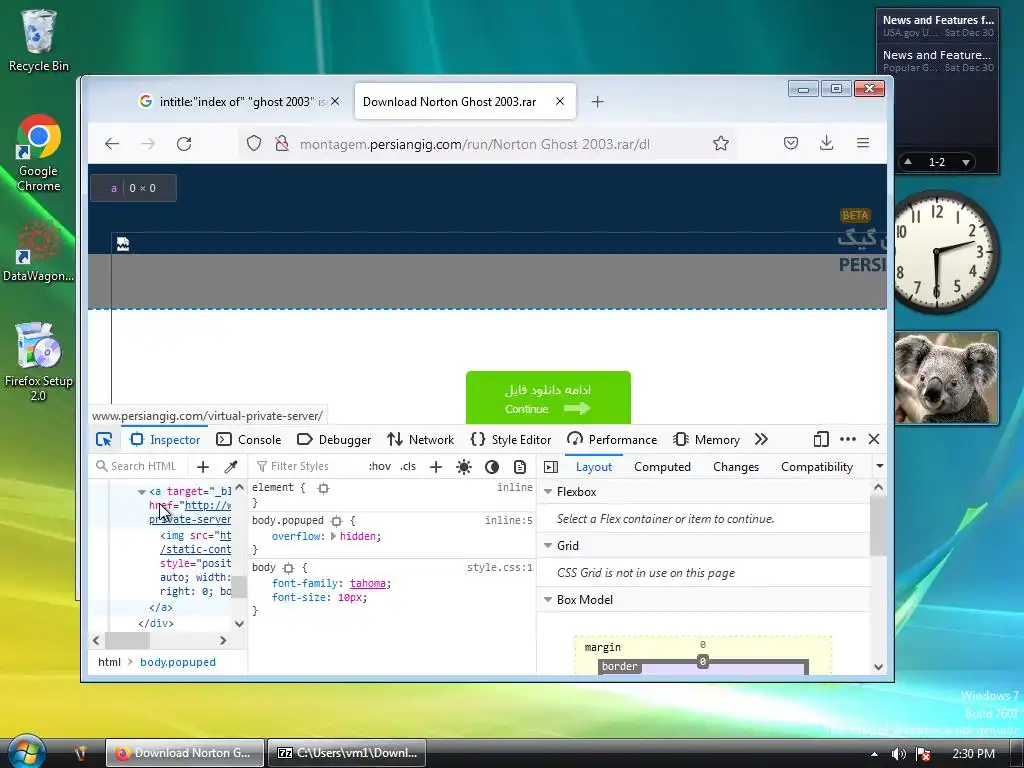
Task: Select the Layout sidebar tab
Action: pos(594,467)
